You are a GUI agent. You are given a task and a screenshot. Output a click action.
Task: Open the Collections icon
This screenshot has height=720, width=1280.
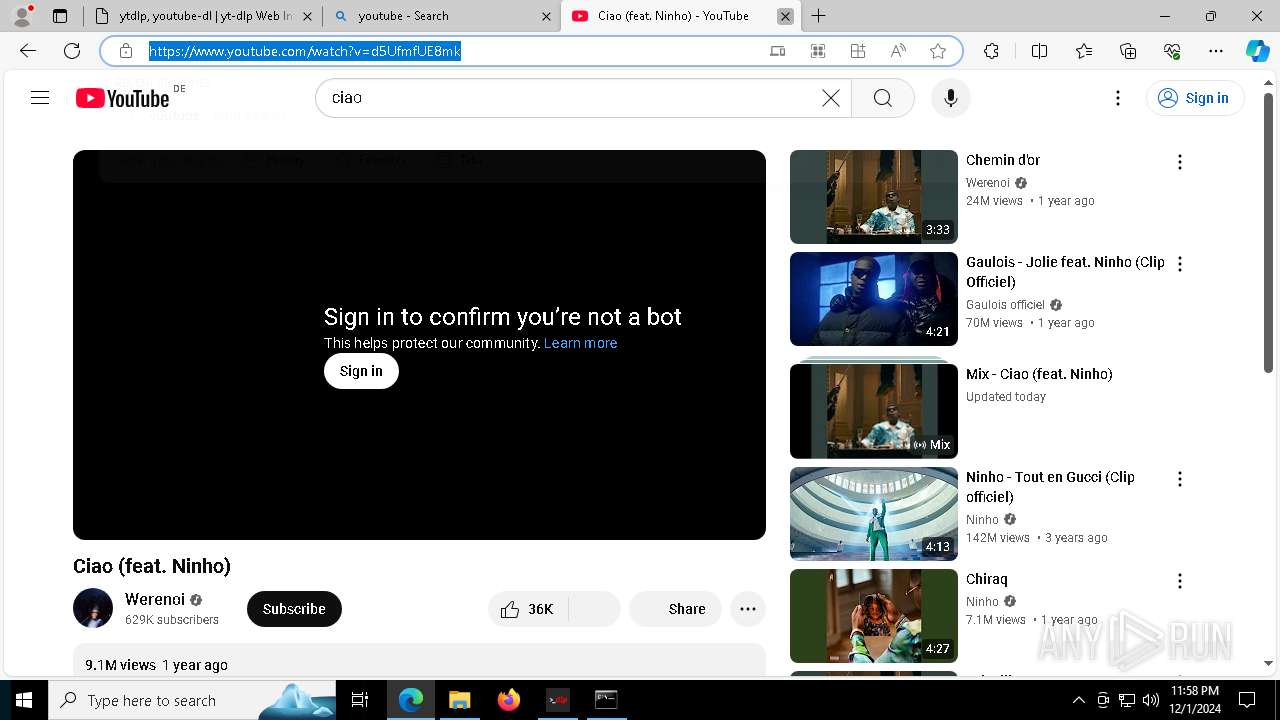[x=1128, y=51]
